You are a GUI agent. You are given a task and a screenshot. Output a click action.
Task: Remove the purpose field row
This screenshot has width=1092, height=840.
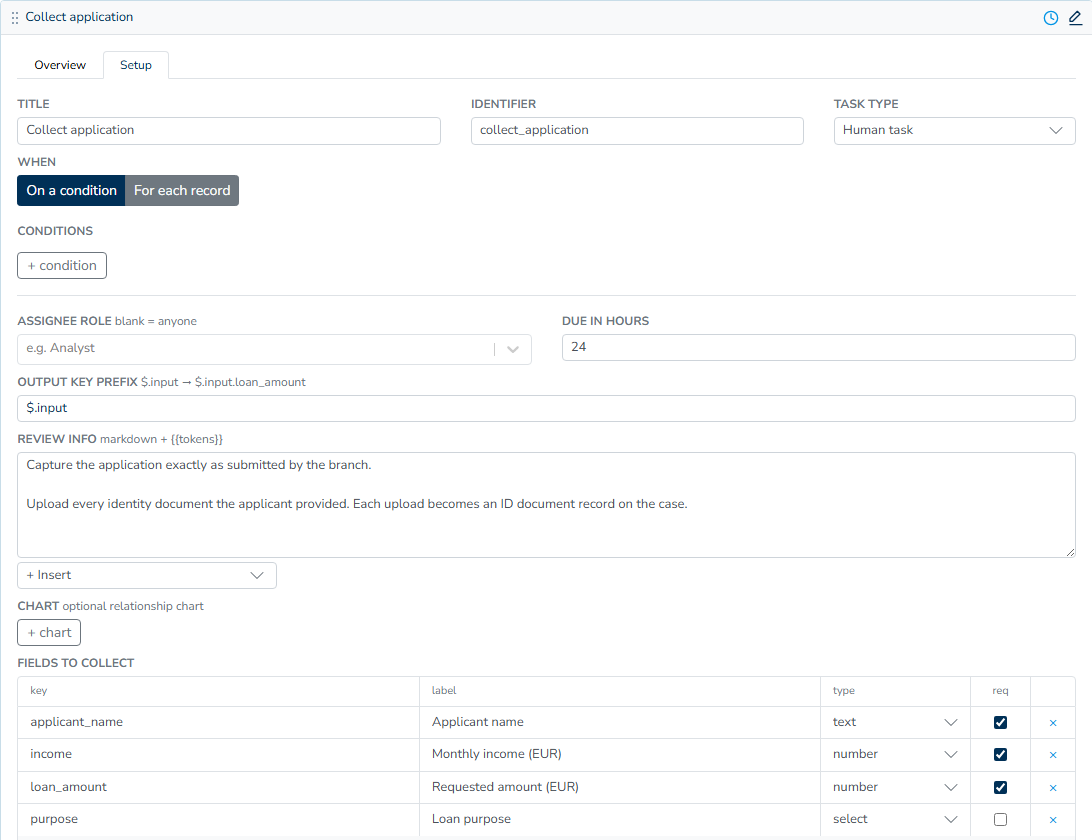1053,820
